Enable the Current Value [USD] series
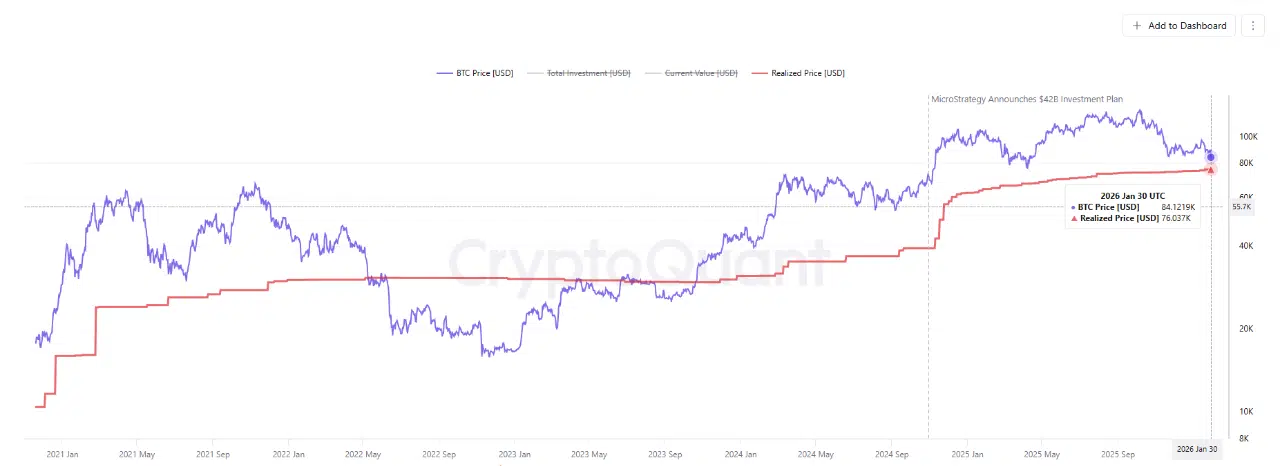 click(702, 73)
